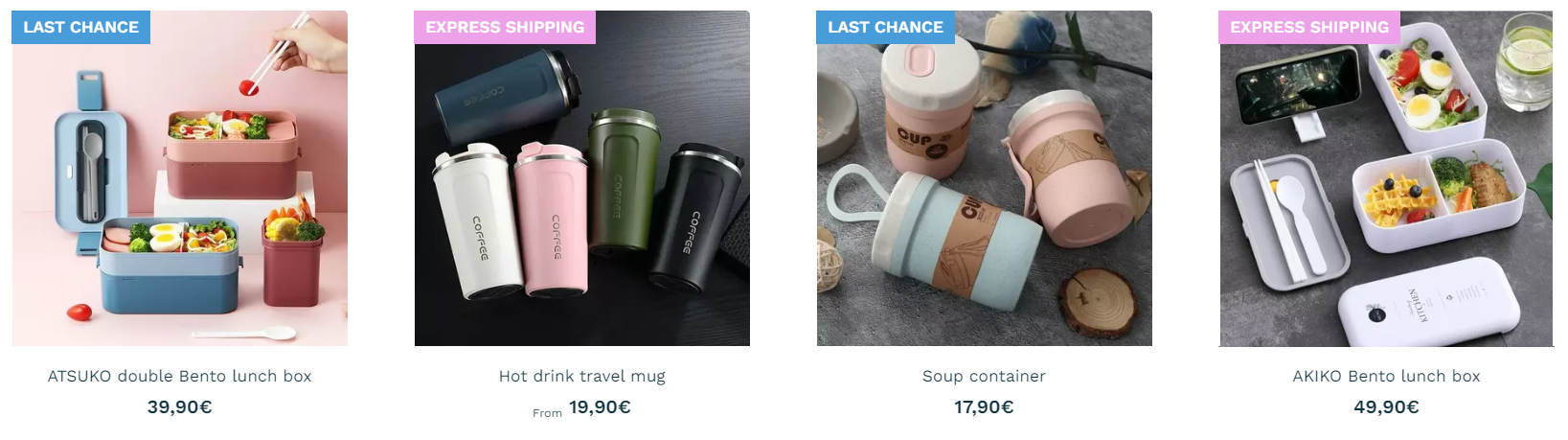Select the 39,90€ price of ATSUKO box
The width and height of the screenshot is (1568, 440).
tap(180, 406)
